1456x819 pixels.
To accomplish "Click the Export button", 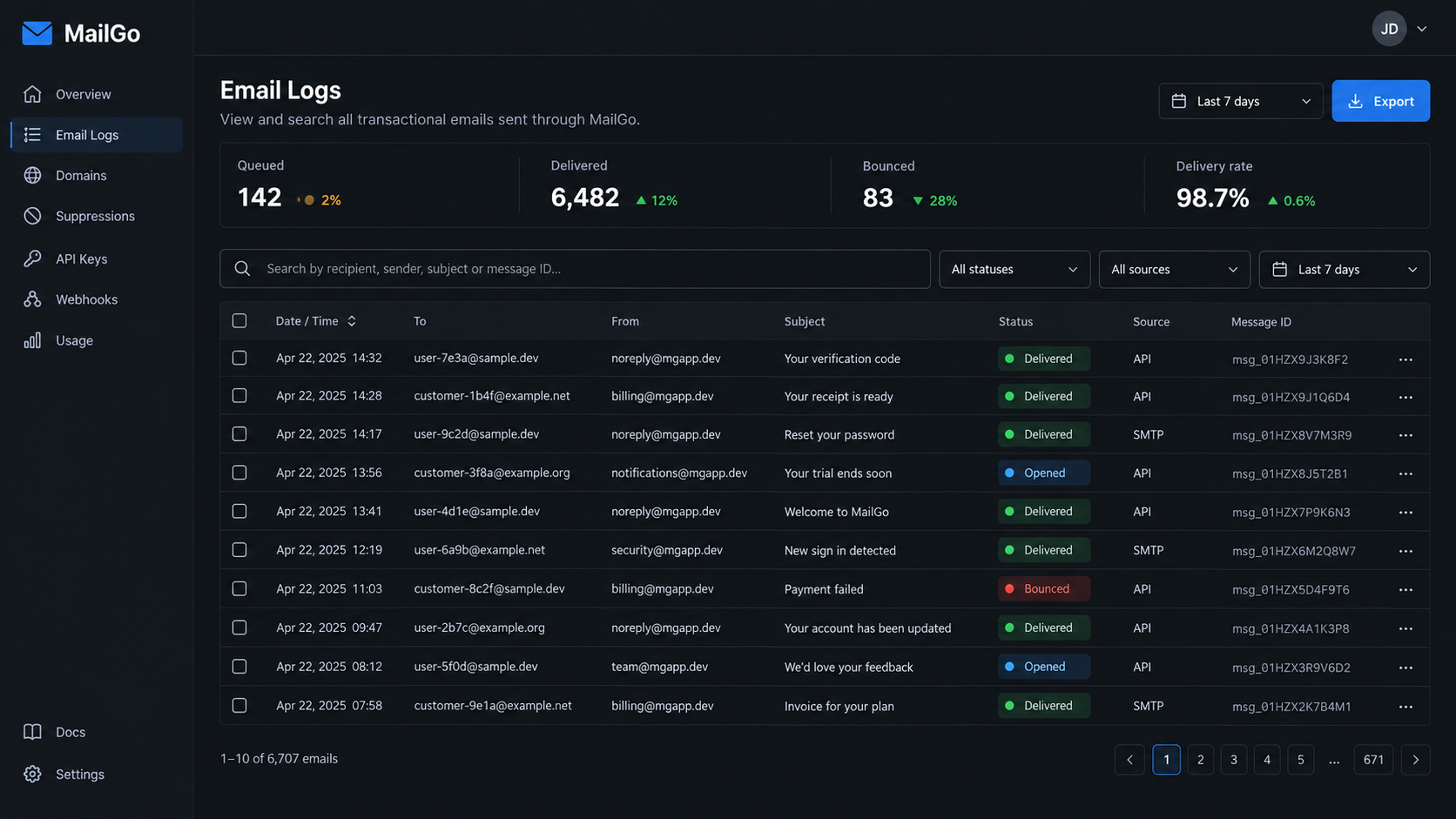I will (x=1380, y=101).
